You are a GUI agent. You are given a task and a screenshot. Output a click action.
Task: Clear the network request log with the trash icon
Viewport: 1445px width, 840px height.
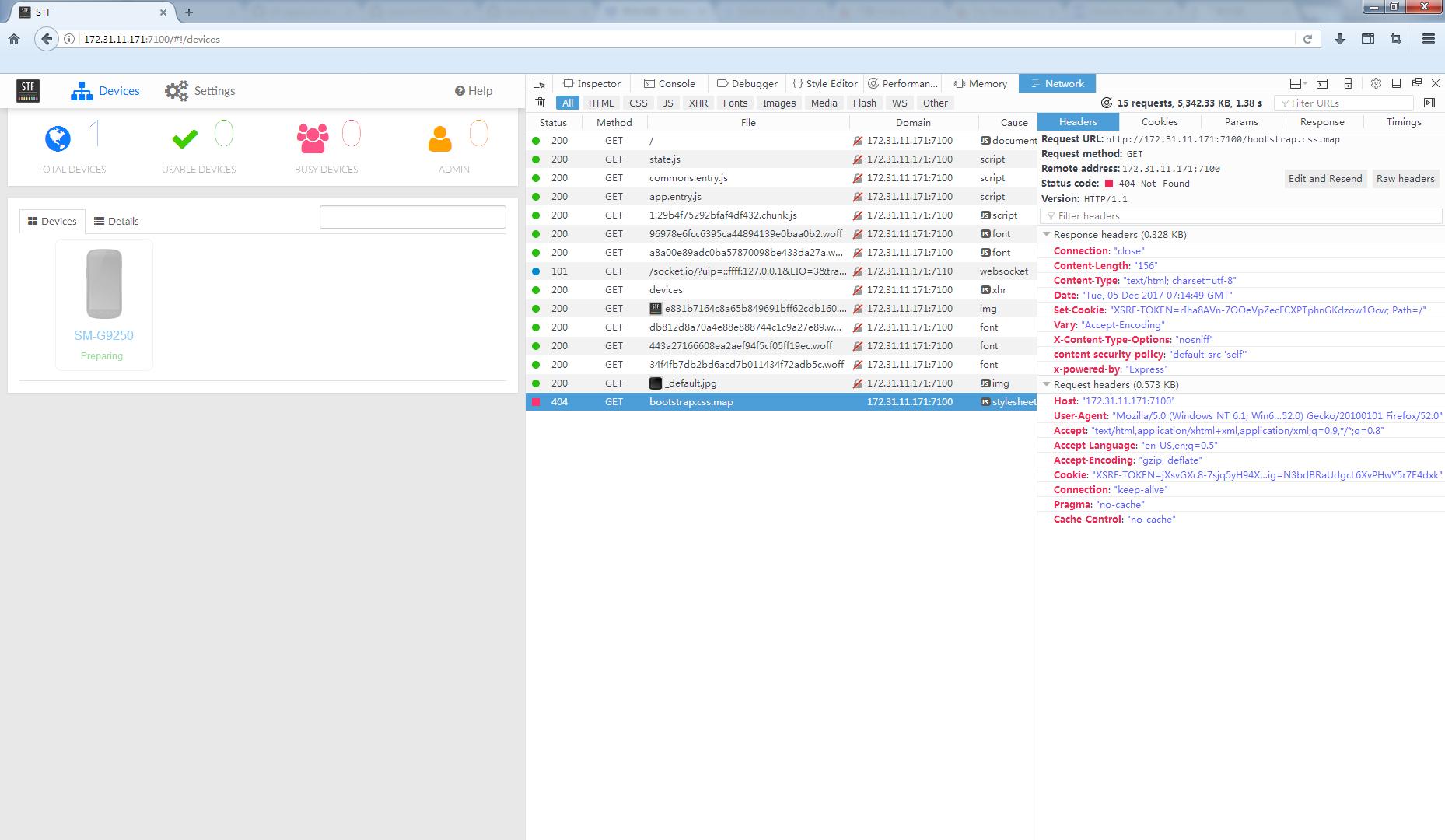click(541, 103)
